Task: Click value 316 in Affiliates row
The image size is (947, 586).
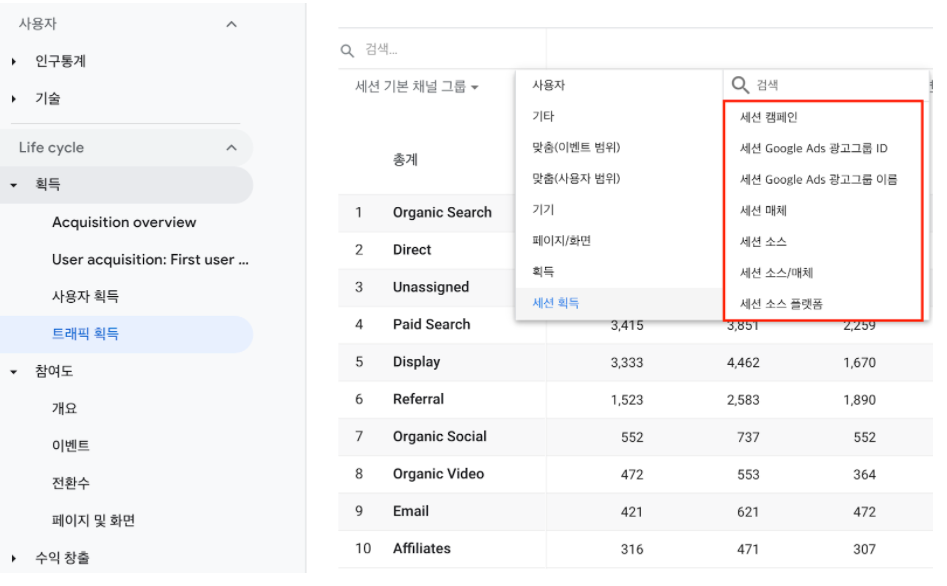Action: (x=632, y=550)
